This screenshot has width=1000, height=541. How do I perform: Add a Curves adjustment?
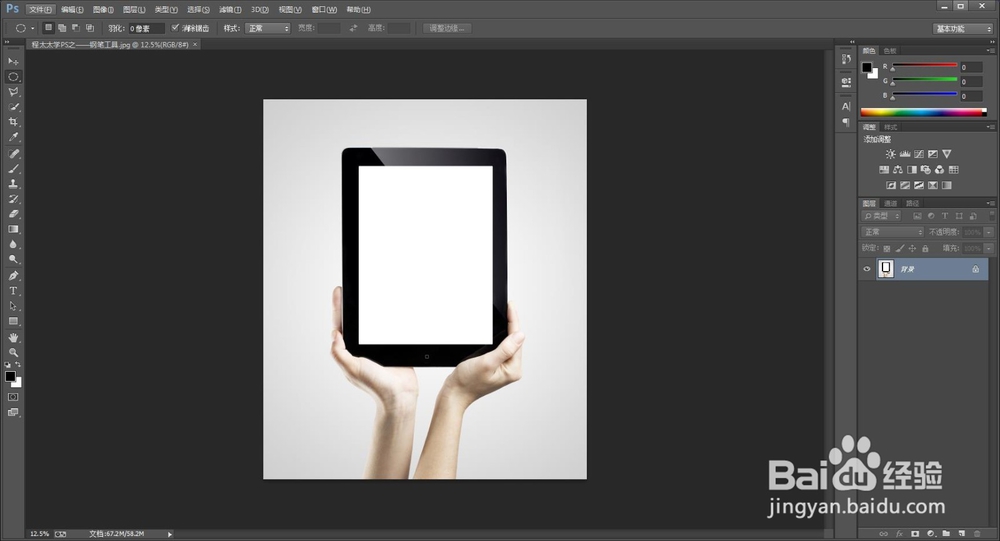coord(918,154)
